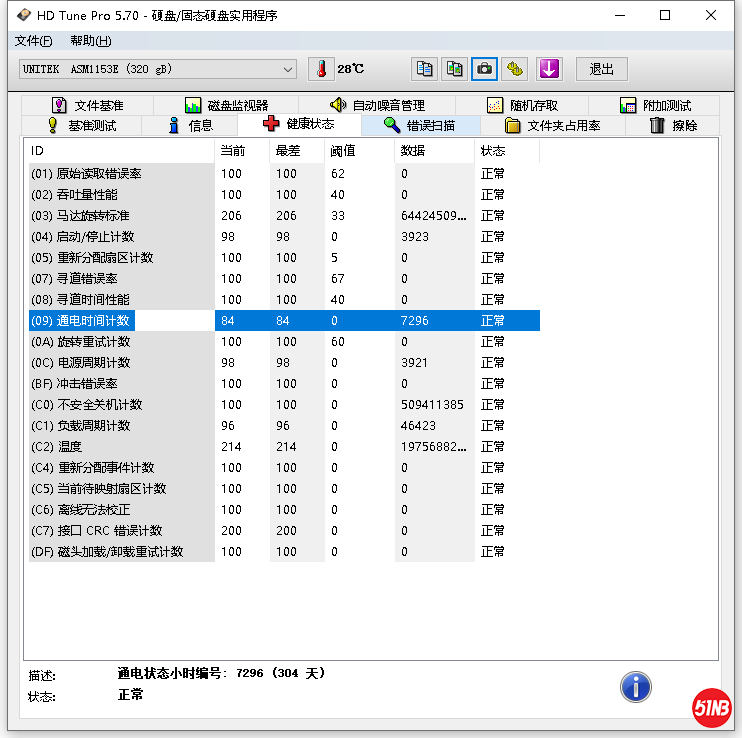742x738 pixels.
Task: Select the (C2) 温度 row
Action: (x=120, y=447)
